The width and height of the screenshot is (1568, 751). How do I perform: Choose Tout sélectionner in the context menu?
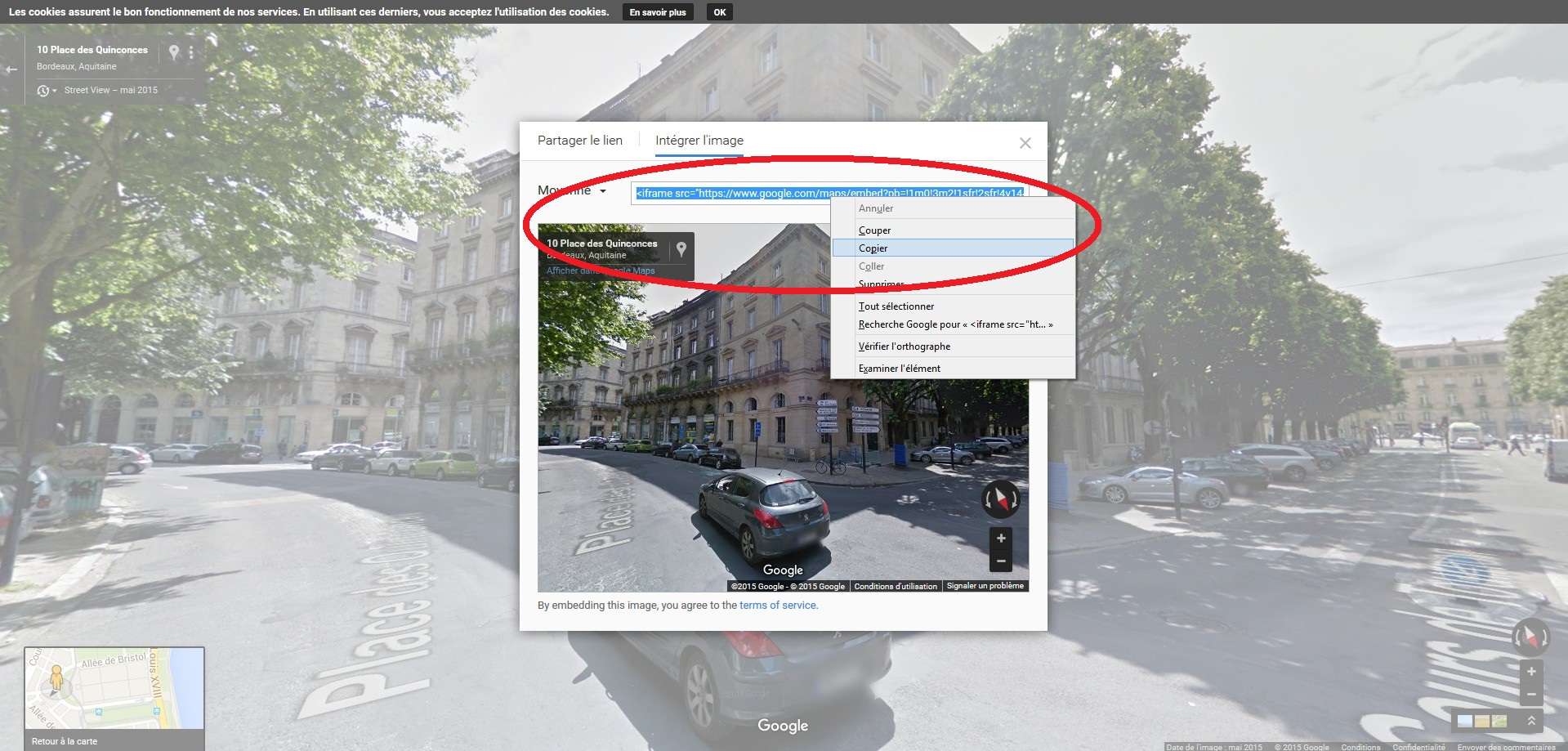coord(953,306)
